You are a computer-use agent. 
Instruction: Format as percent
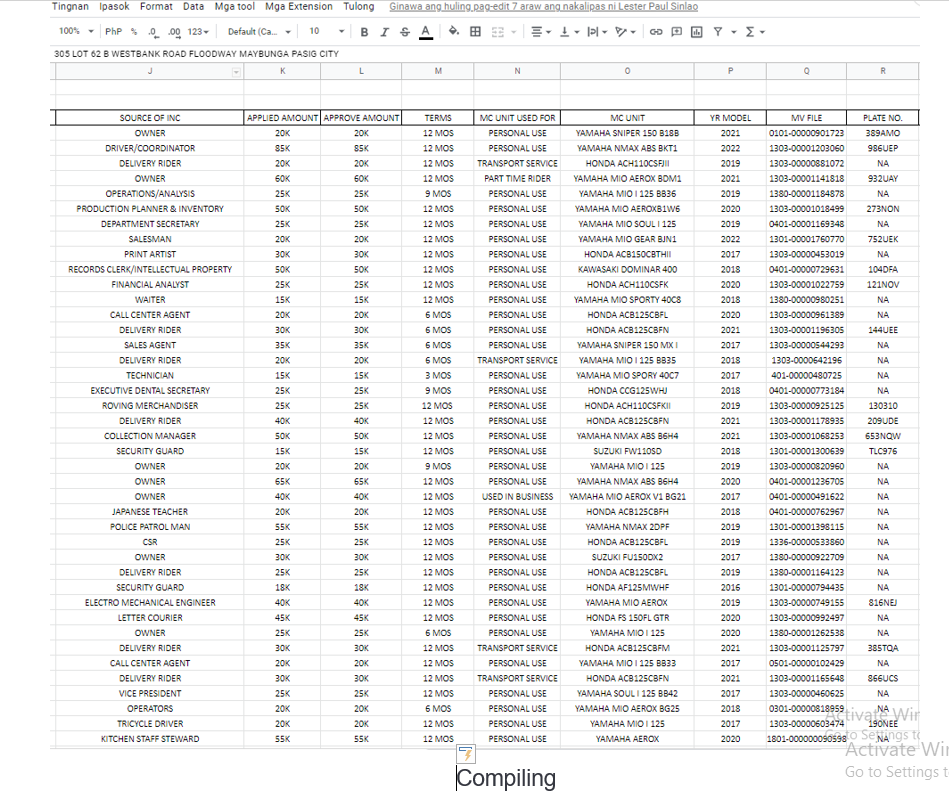tap(134, 31)
